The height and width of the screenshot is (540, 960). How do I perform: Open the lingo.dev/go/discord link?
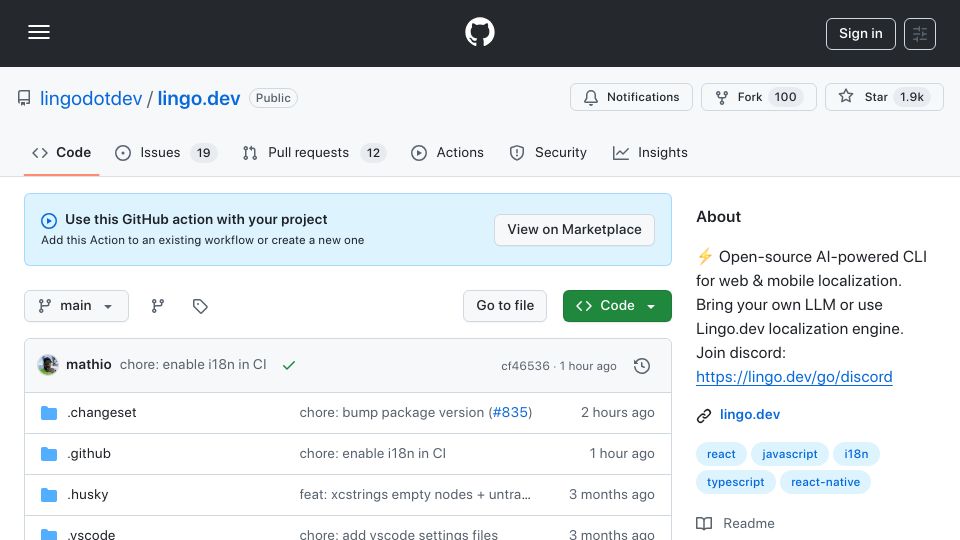794,377
